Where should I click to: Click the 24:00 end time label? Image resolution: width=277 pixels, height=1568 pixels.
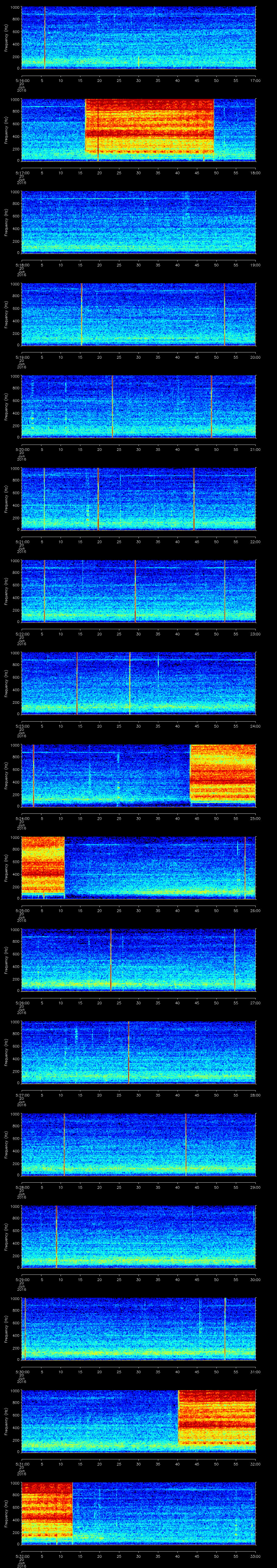255,726
